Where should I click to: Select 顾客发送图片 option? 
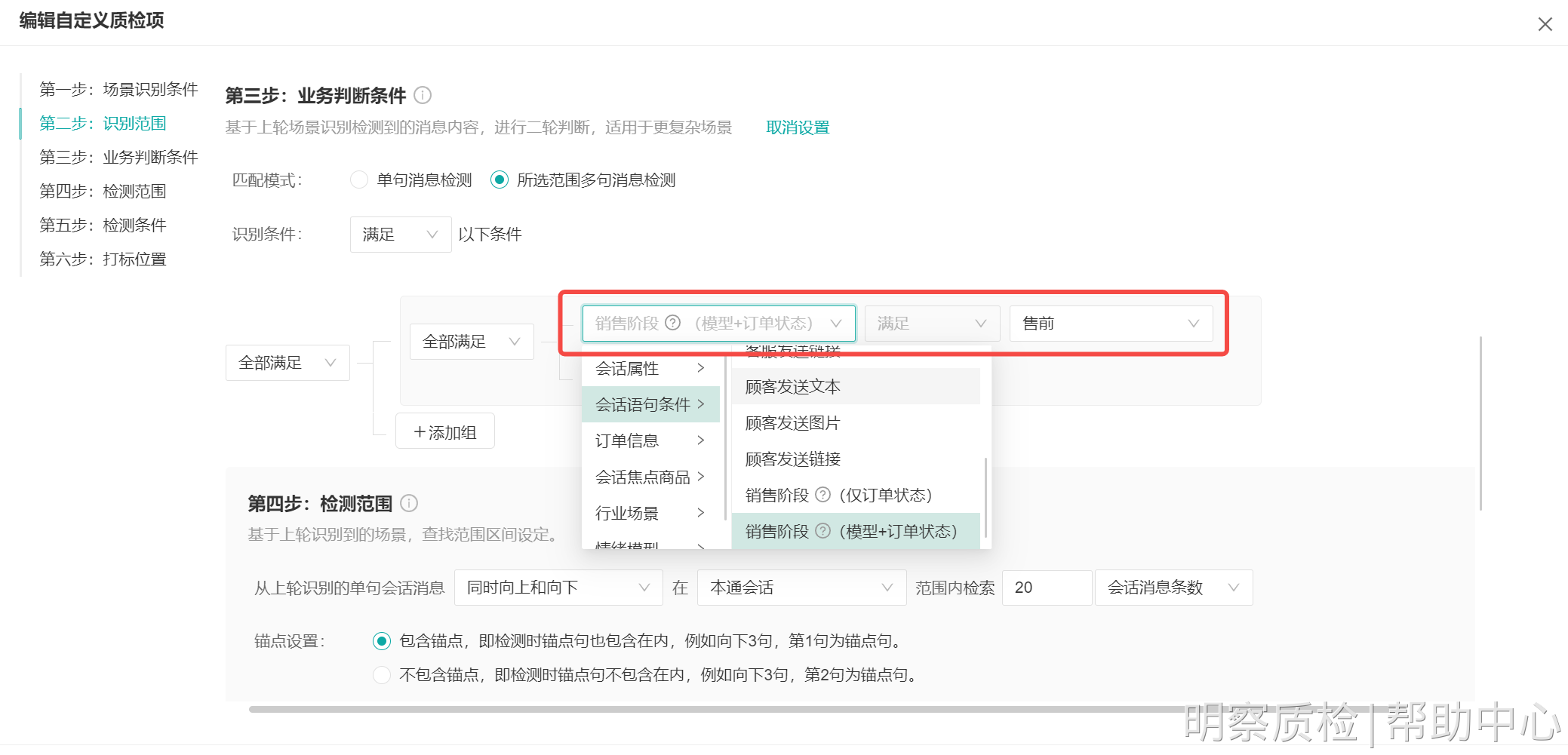pyautogui.click(x=856, y=422)
